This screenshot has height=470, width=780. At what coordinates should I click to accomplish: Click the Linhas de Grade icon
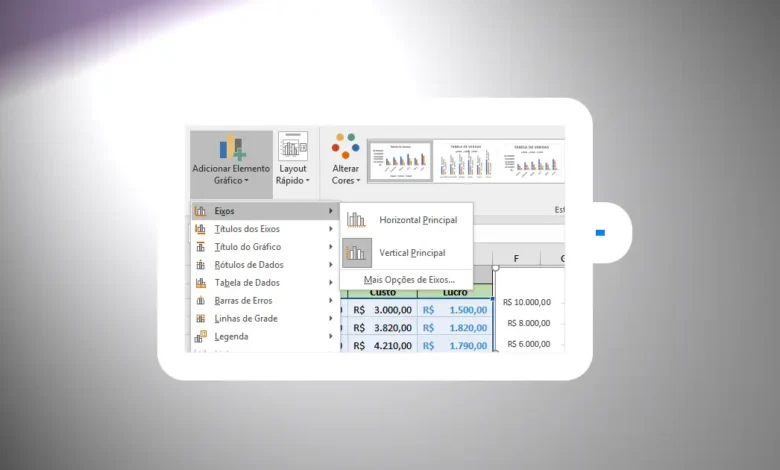tap(201, 319)
